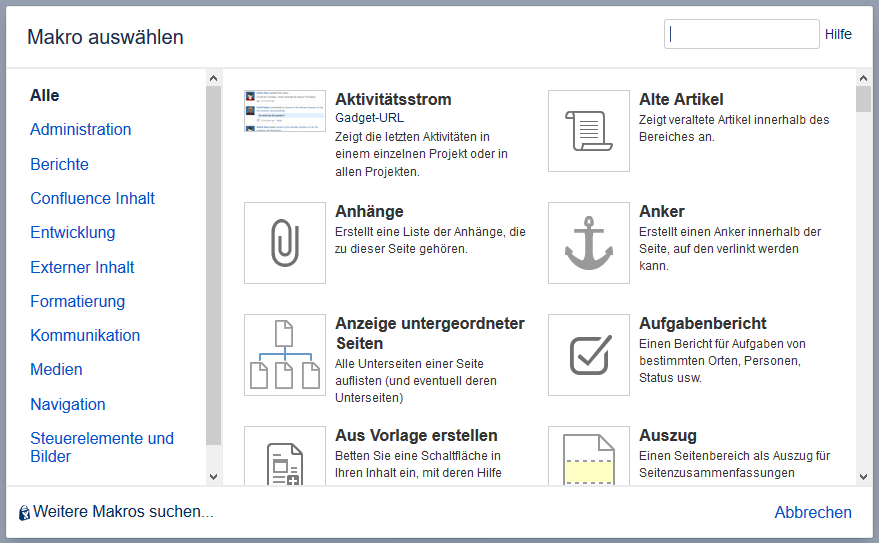Screen dimensions: 879x543
Task: Focus the macro search input field
Action: (742, 34)
